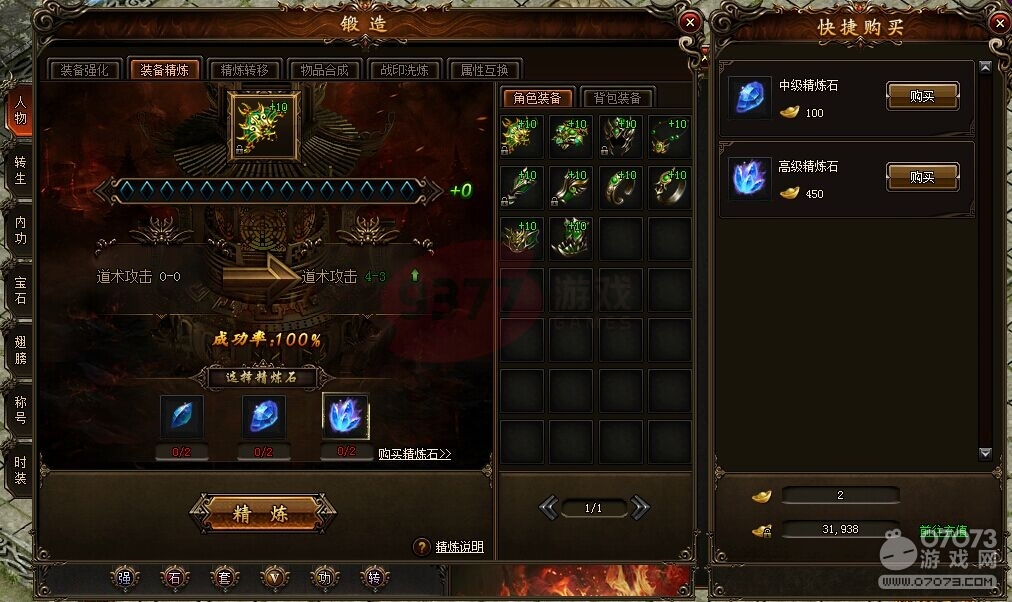Switch to the 背包装备 tab

click(618, 98)
